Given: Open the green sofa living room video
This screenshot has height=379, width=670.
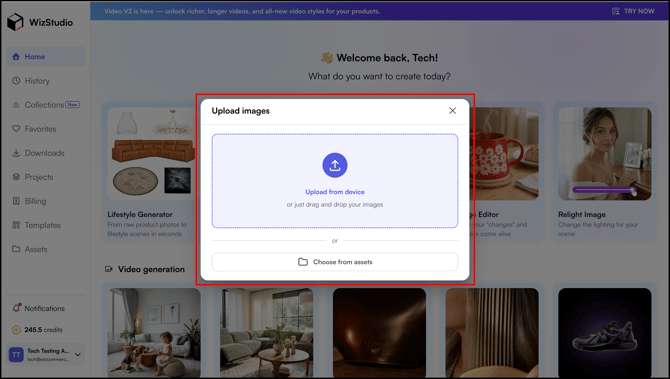Looking at the screenshot, I should tap(267, 333).
